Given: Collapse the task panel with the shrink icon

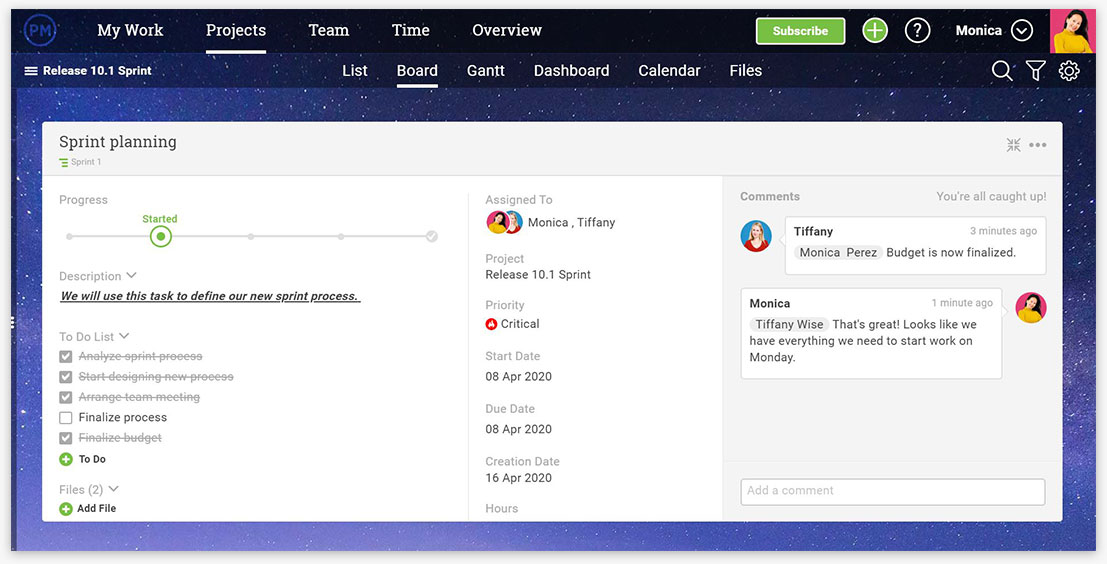Looking at the screenshot, I should click(x=1014, y=145).
